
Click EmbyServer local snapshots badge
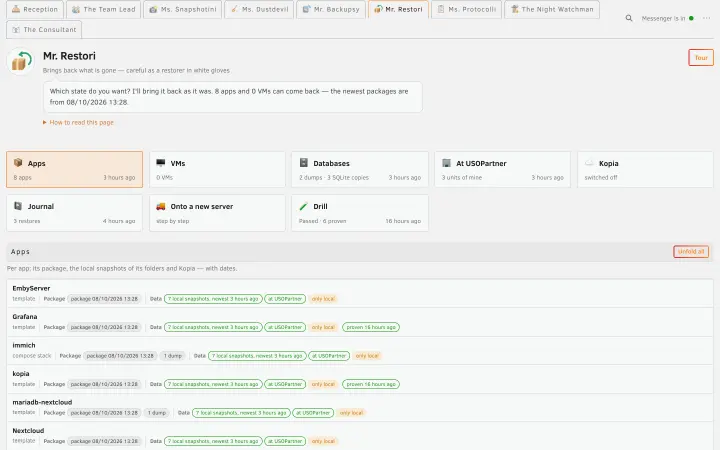pos(213,299)
